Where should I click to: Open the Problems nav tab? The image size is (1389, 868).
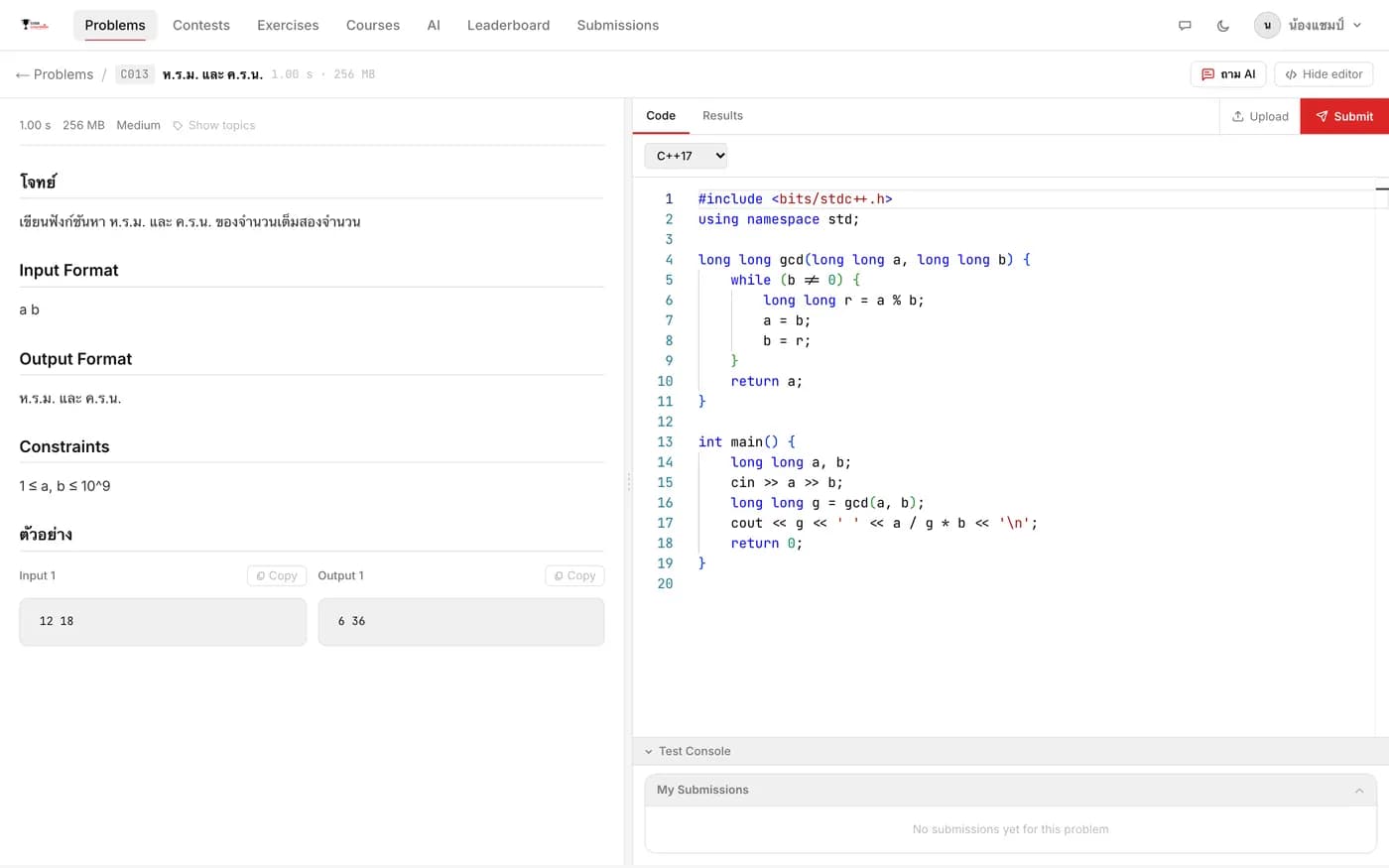click(x=115, y=25)
